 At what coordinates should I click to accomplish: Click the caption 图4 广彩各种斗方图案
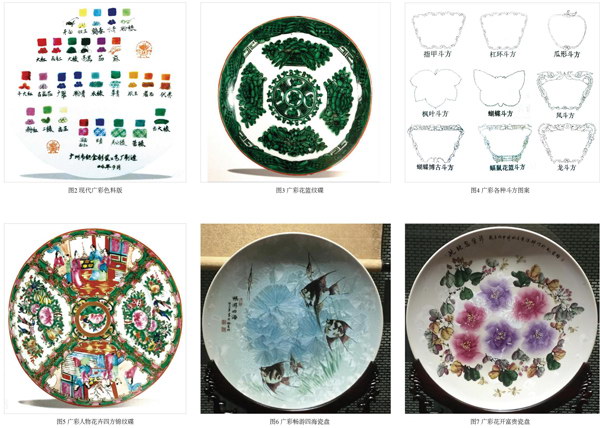(x=500, y=190)
